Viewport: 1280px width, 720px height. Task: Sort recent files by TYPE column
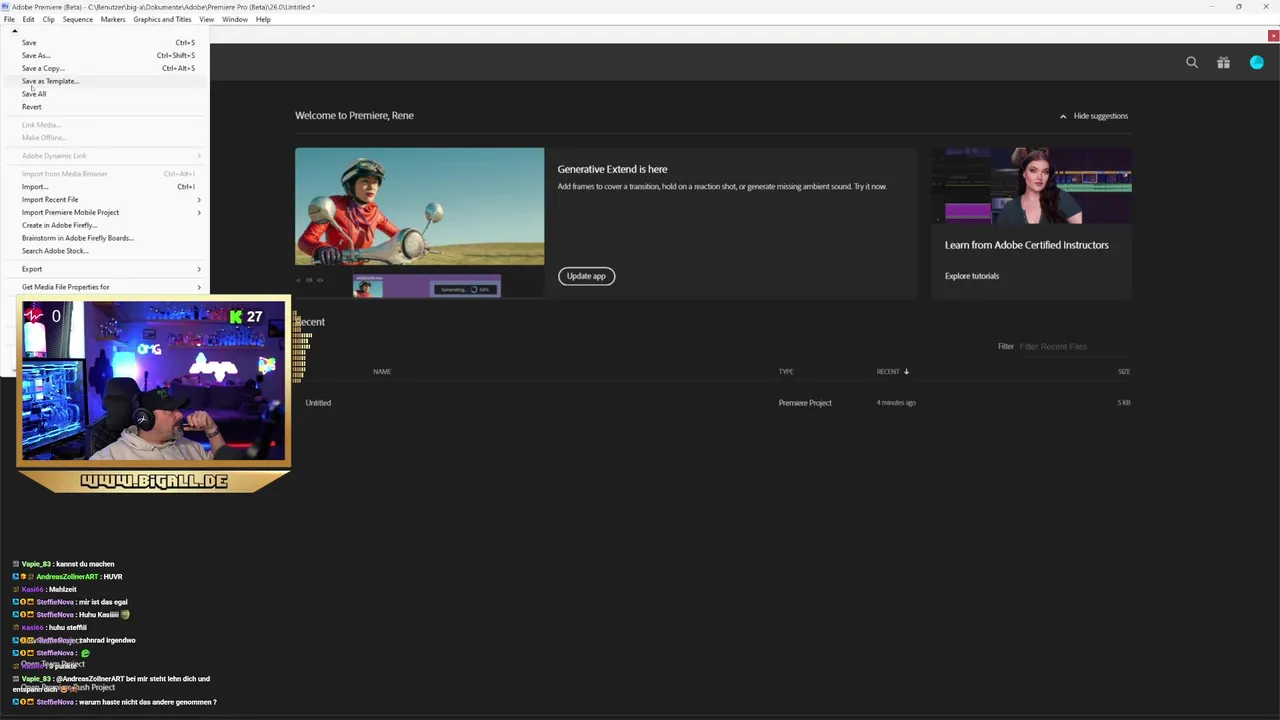[786, 372]
